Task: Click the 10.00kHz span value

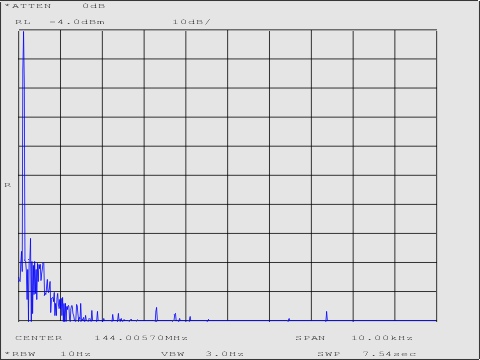Action: coord(382,338)
